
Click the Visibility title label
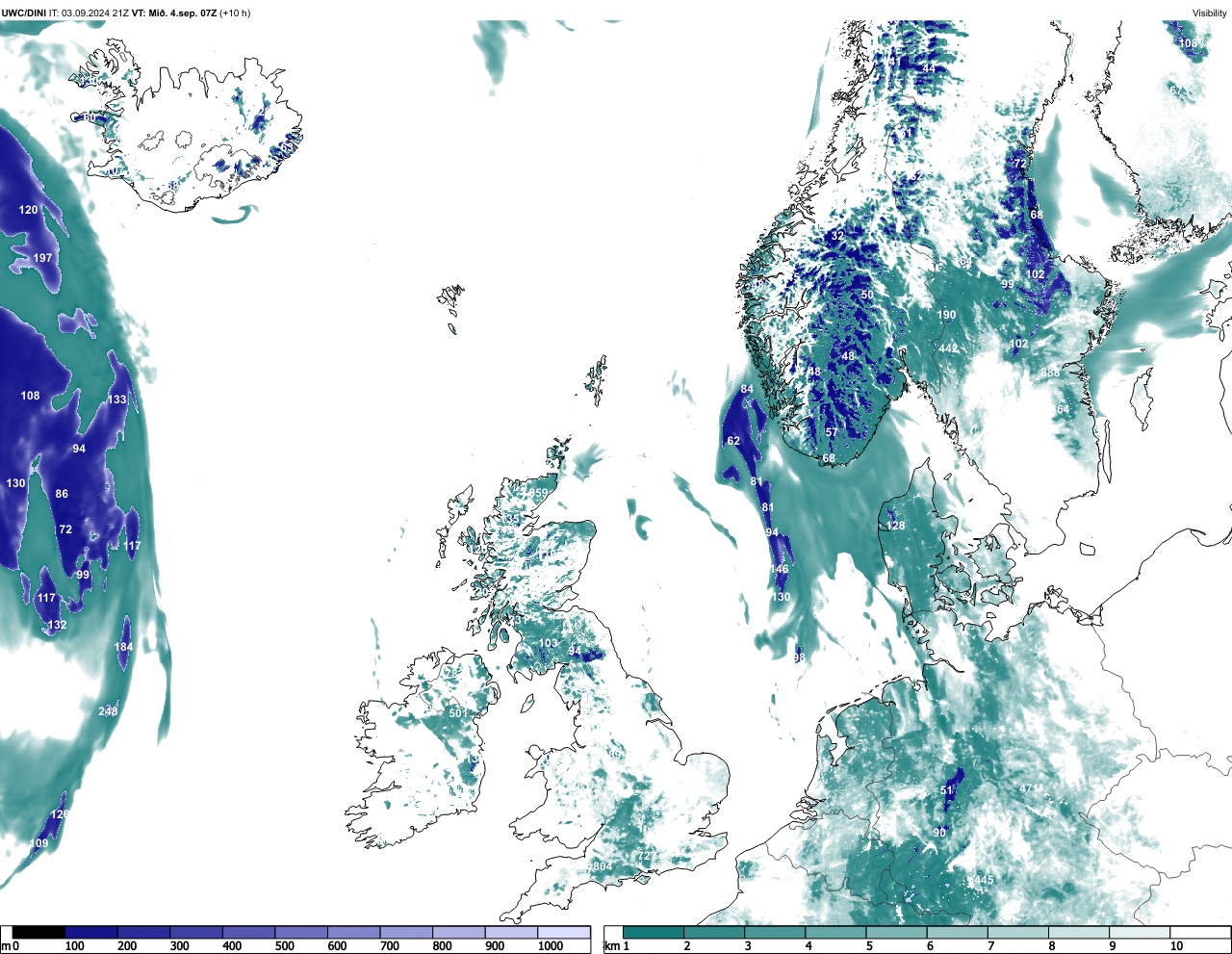[1210, 13]
